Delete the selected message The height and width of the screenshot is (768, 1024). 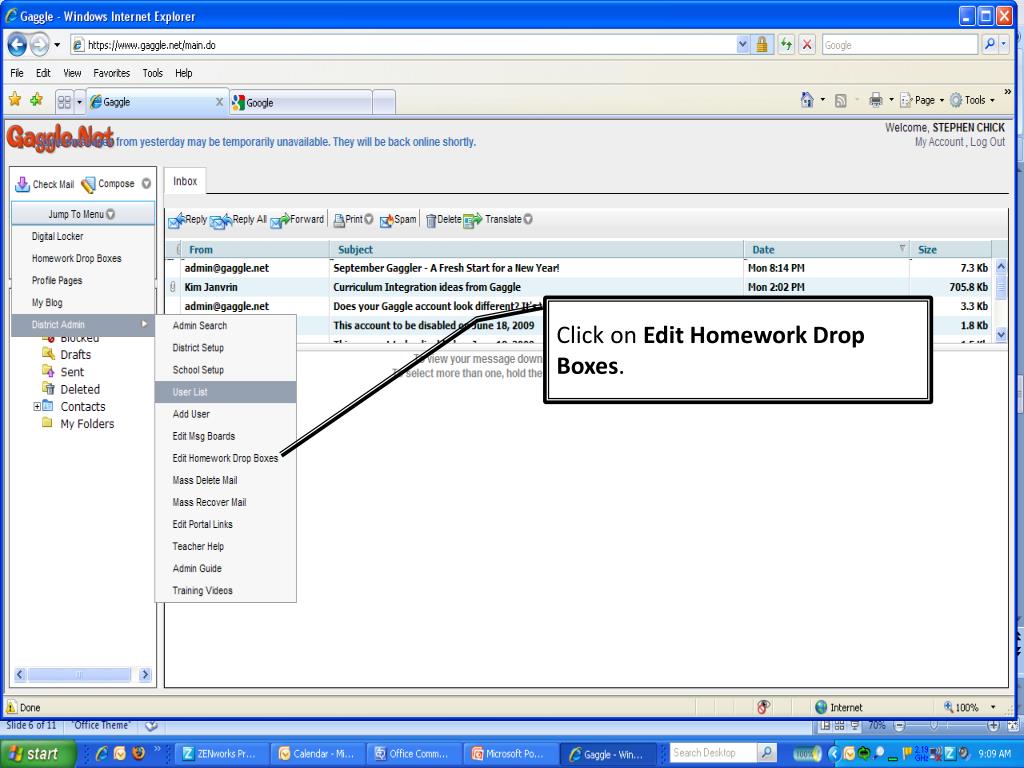pos(443,220)
